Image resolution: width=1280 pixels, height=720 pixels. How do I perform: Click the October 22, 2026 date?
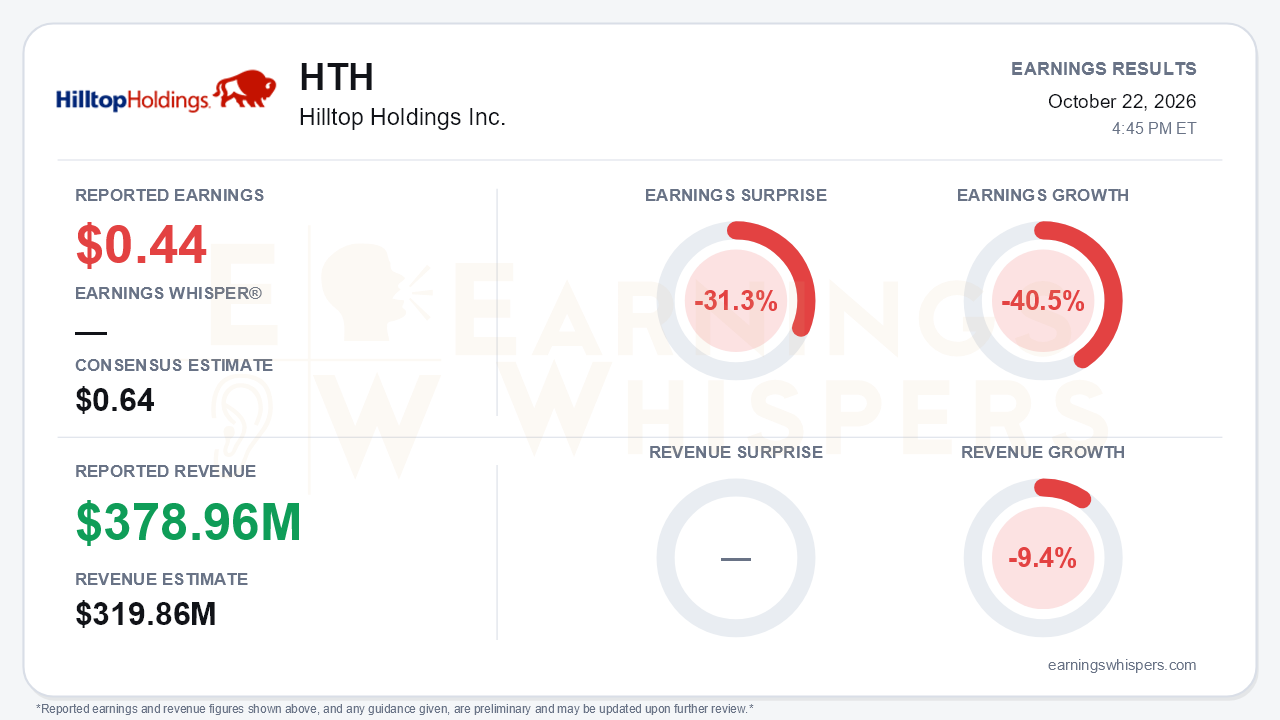1121,101
